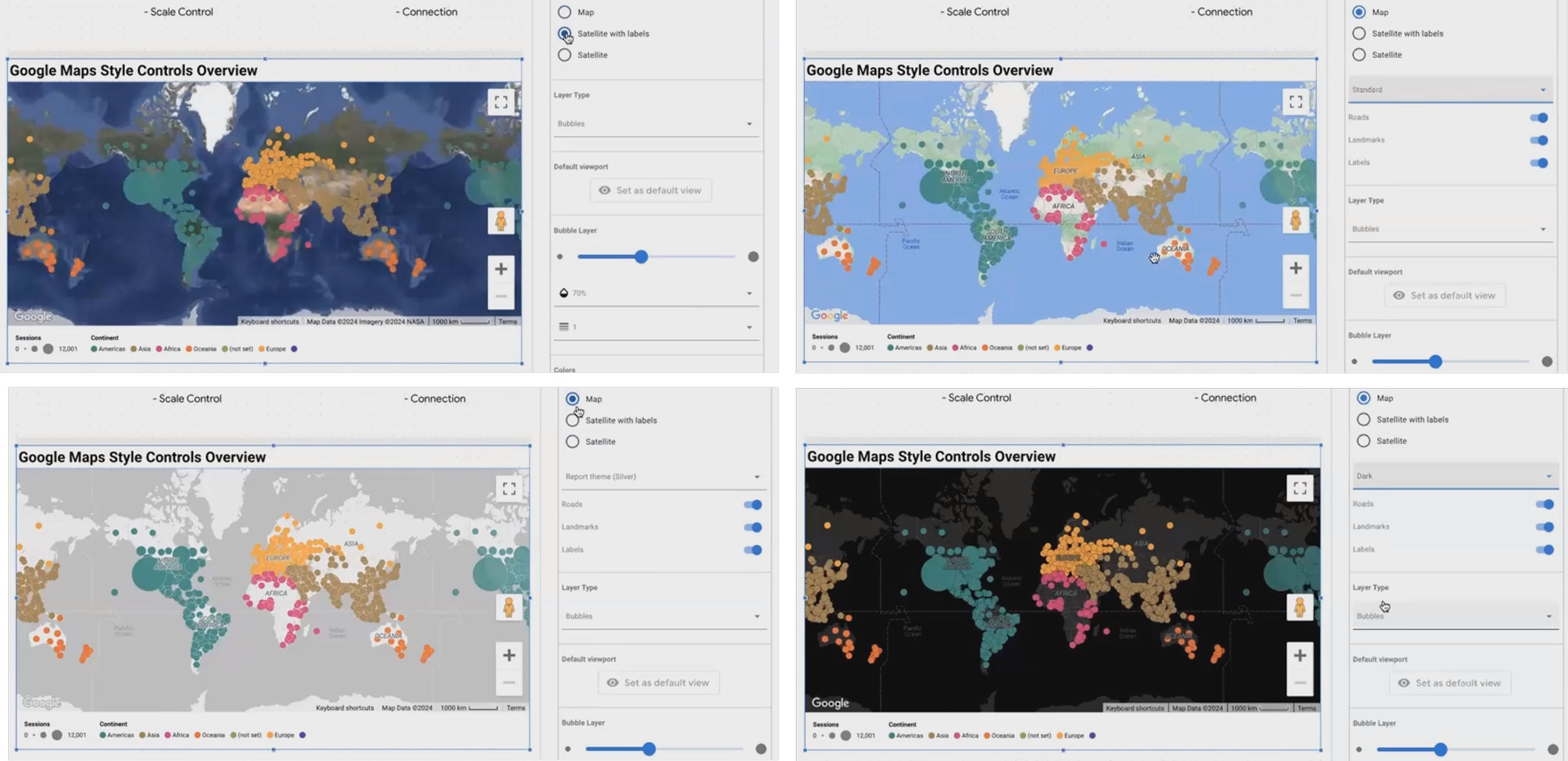Click bubble size slider handle beside satellite map
This screenshot has width=1568, height=761.
tap(641, 257)
